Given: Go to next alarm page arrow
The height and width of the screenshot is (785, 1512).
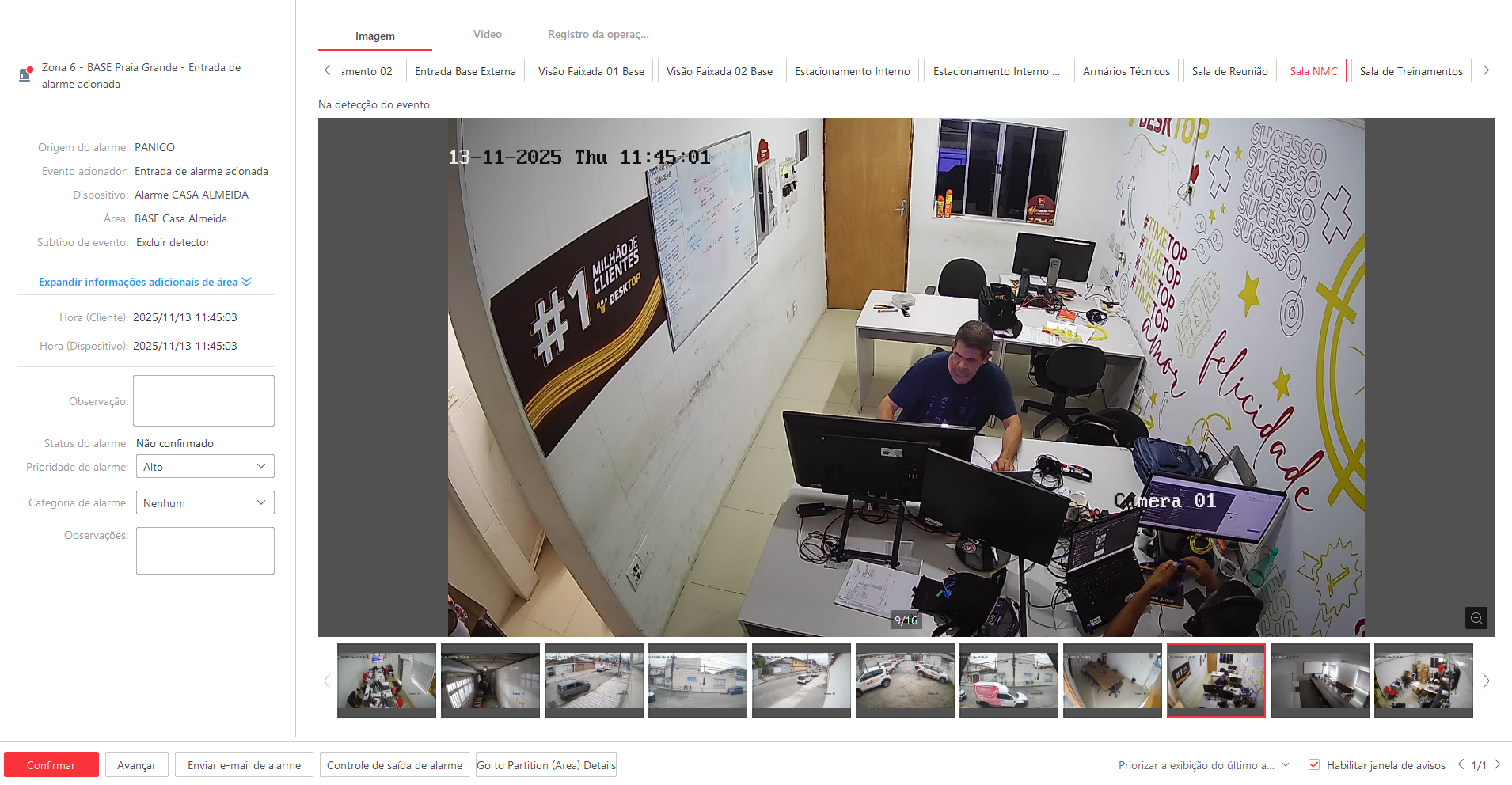Looking at the screenshot, I should pos(1497,764).
